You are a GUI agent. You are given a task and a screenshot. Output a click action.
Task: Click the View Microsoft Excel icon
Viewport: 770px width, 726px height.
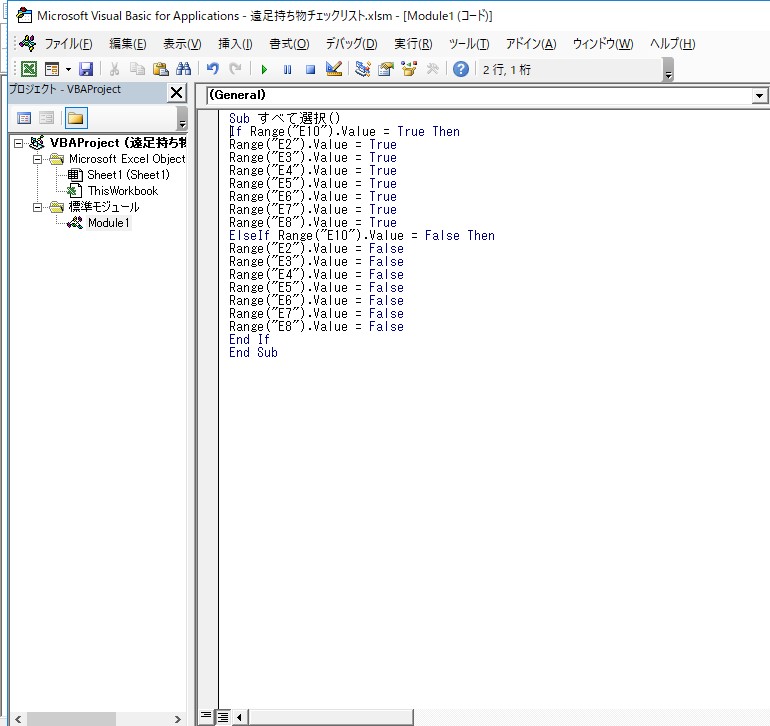coord(28,69)
